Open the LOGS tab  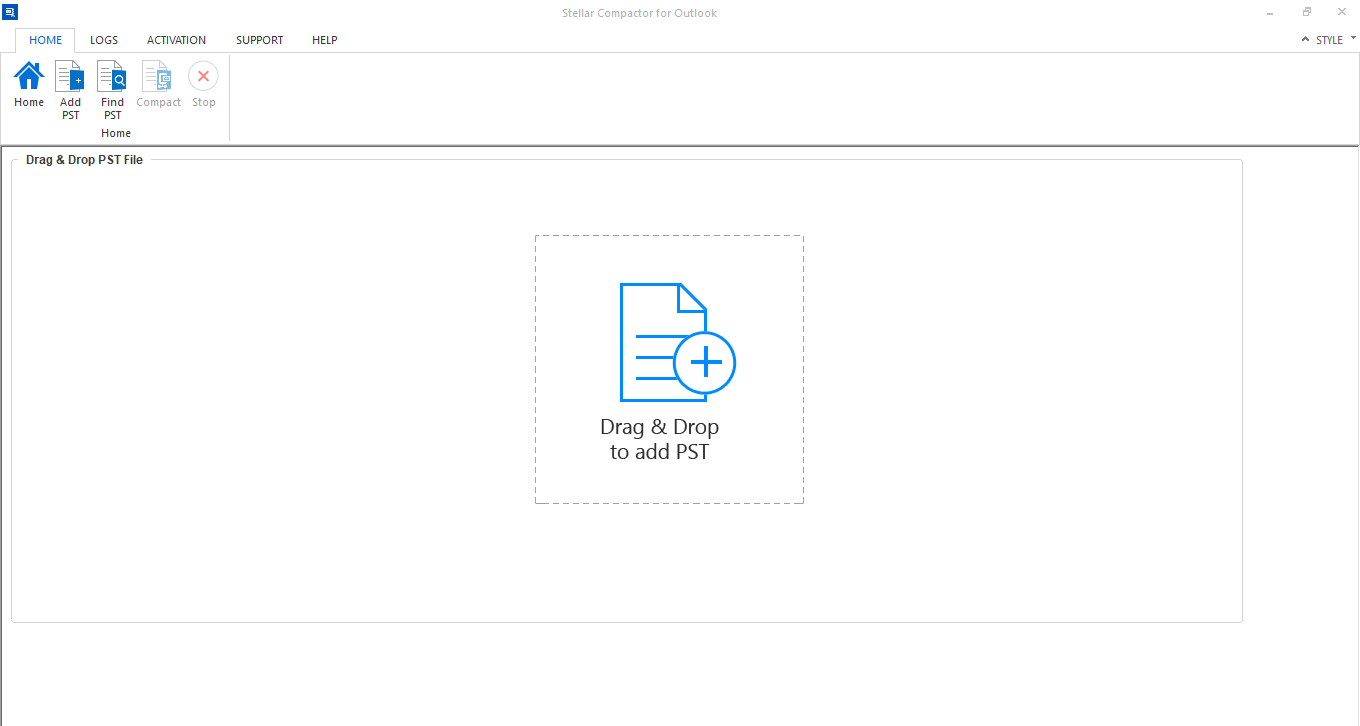pyautogui.click(x=104, y=40)
